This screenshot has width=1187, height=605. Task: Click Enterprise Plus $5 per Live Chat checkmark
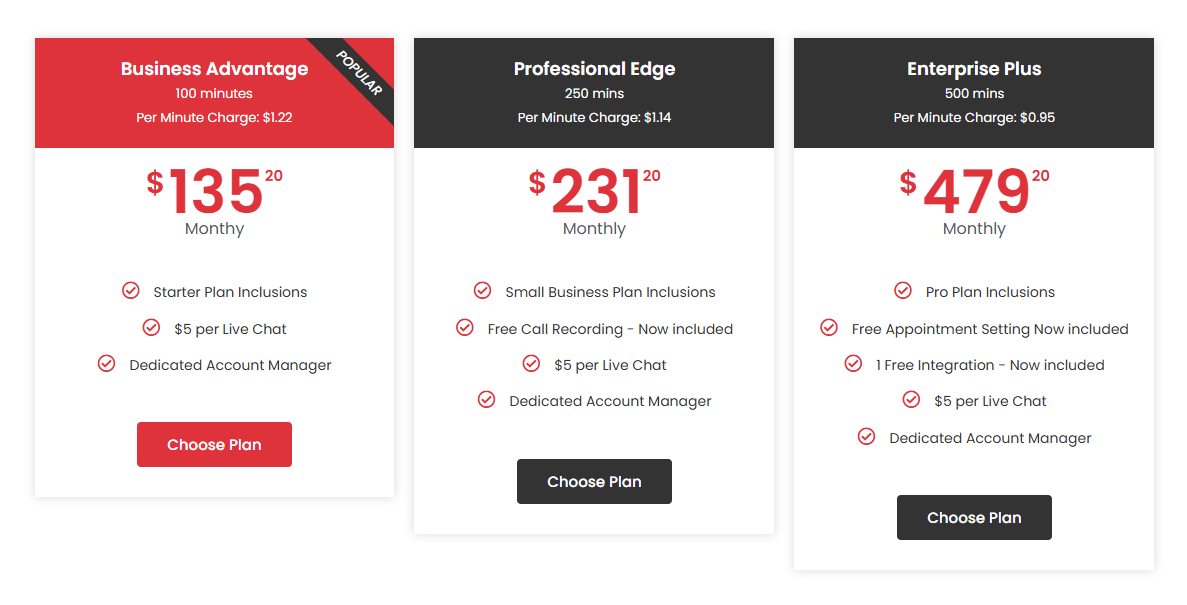point(911,400)
